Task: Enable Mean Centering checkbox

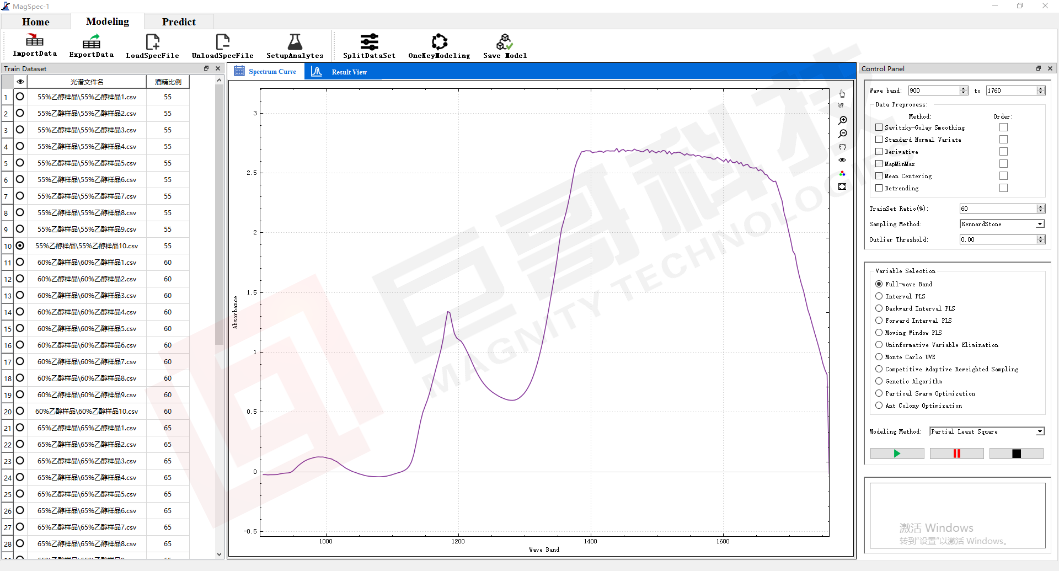Action: pos(879,176)
